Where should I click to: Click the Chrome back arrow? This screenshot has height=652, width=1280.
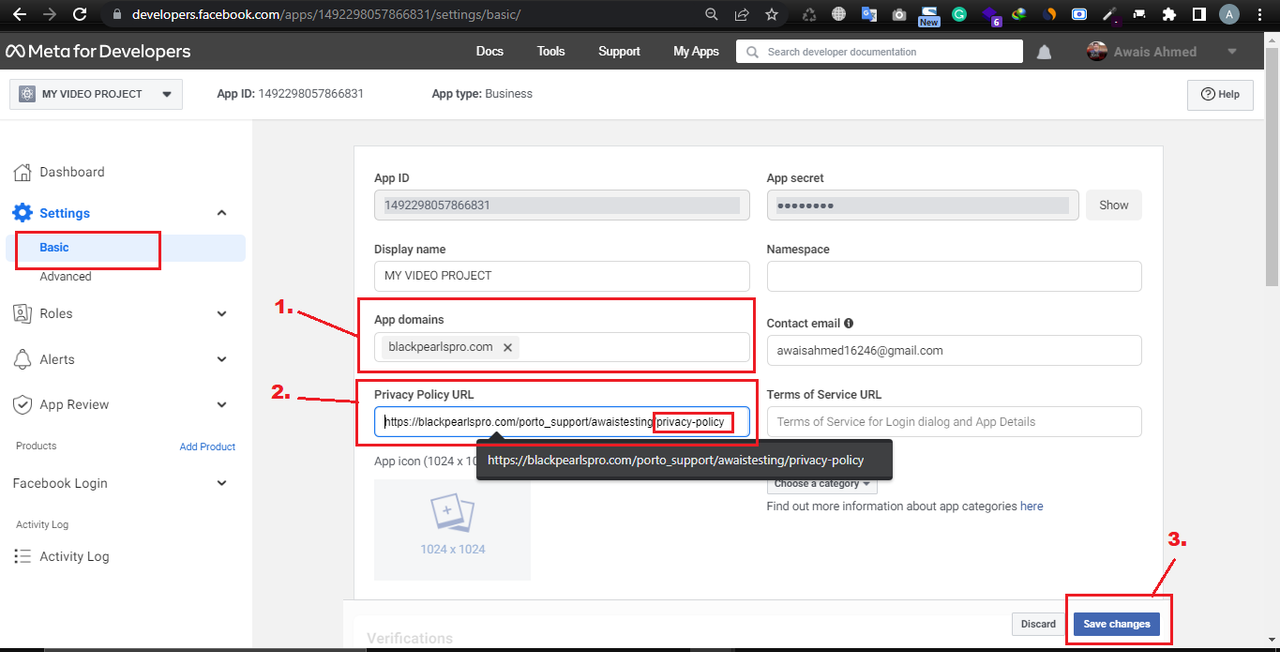coord(18,14)
